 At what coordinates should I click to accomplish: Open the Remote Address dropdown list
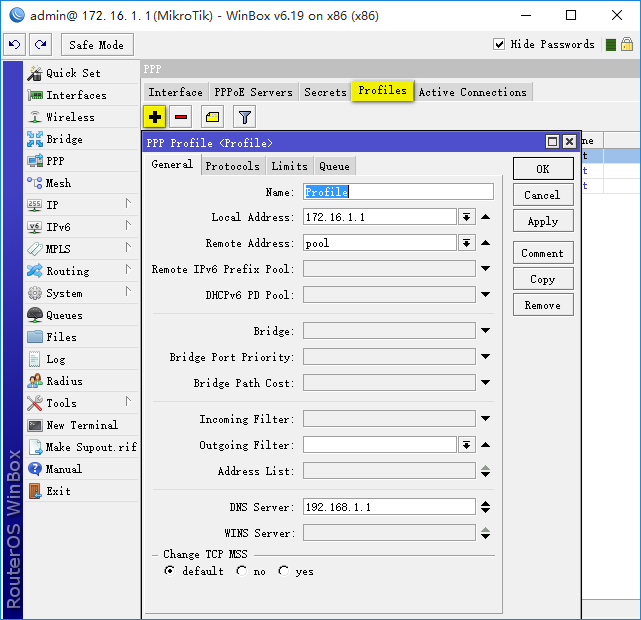click(x=466, y=243)
